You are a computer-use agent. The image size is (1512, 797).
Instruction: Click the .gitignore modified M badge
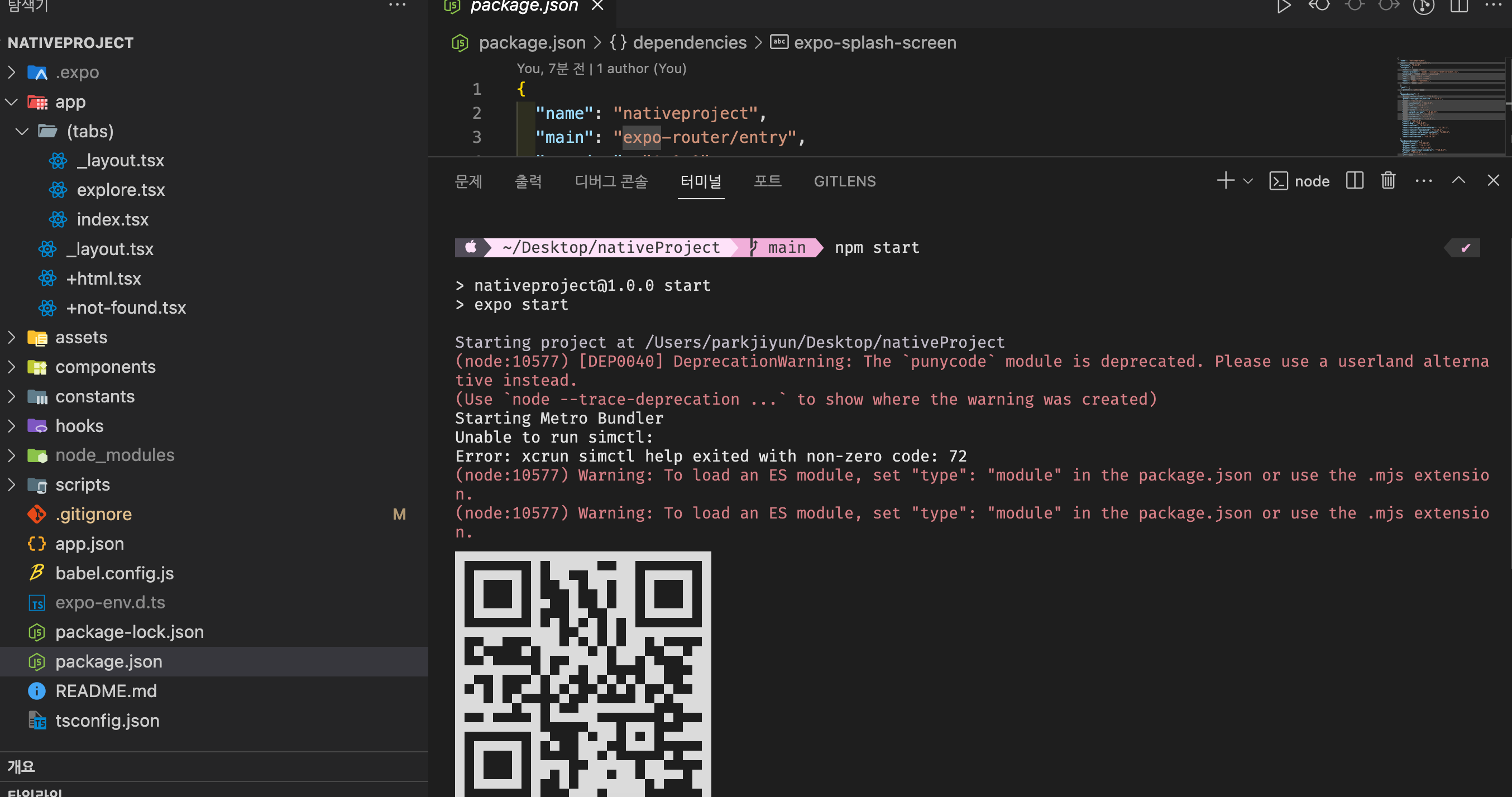point(399,514)
